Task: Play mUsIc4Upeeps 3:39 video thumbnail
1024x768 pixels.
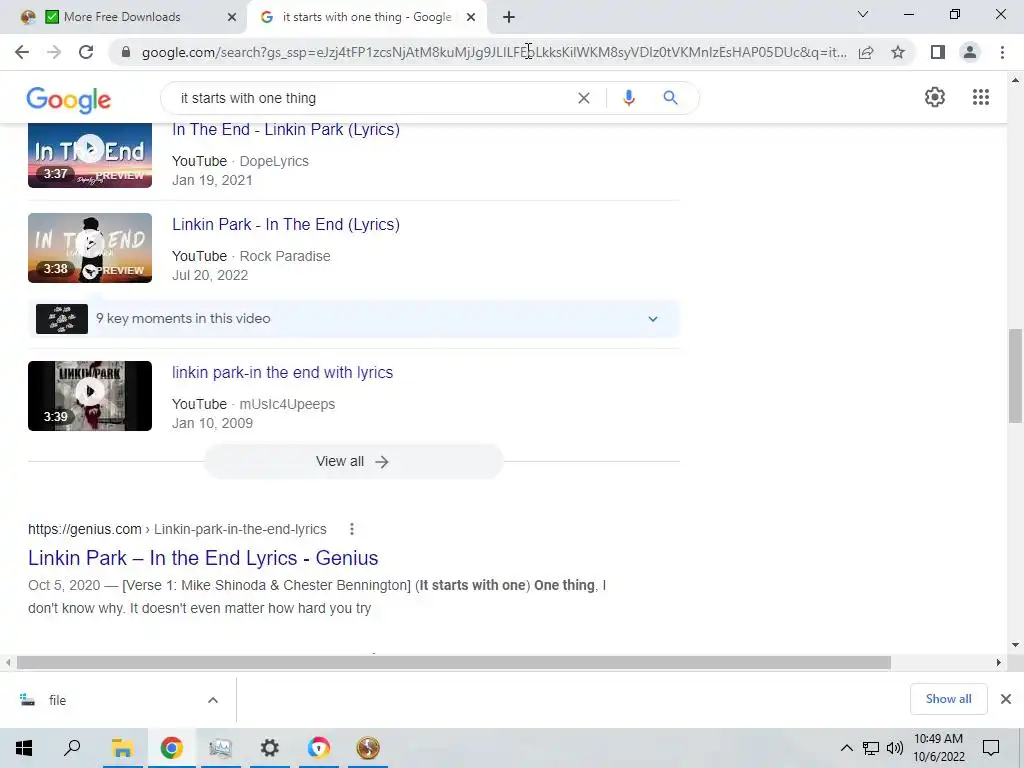Action: (90, 396)
